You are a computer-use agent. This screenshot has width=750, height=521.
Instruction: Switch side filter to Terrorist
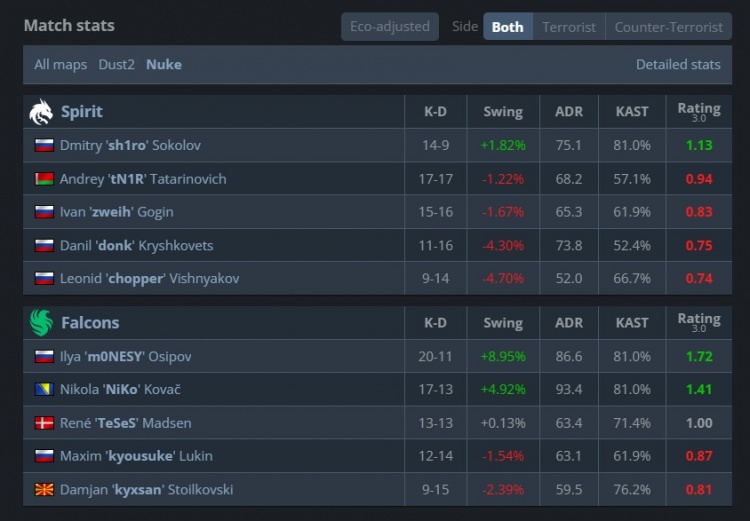click(569, 27)
